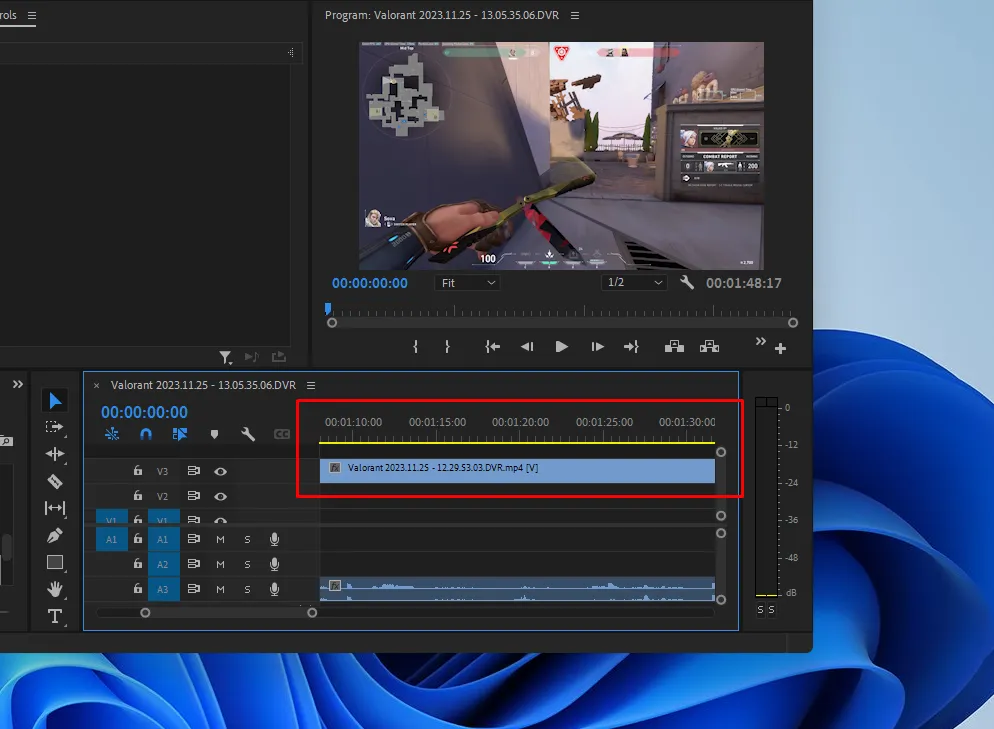Toggle timeline Snap magnet

pyautogui.click(x=146, y=434)
